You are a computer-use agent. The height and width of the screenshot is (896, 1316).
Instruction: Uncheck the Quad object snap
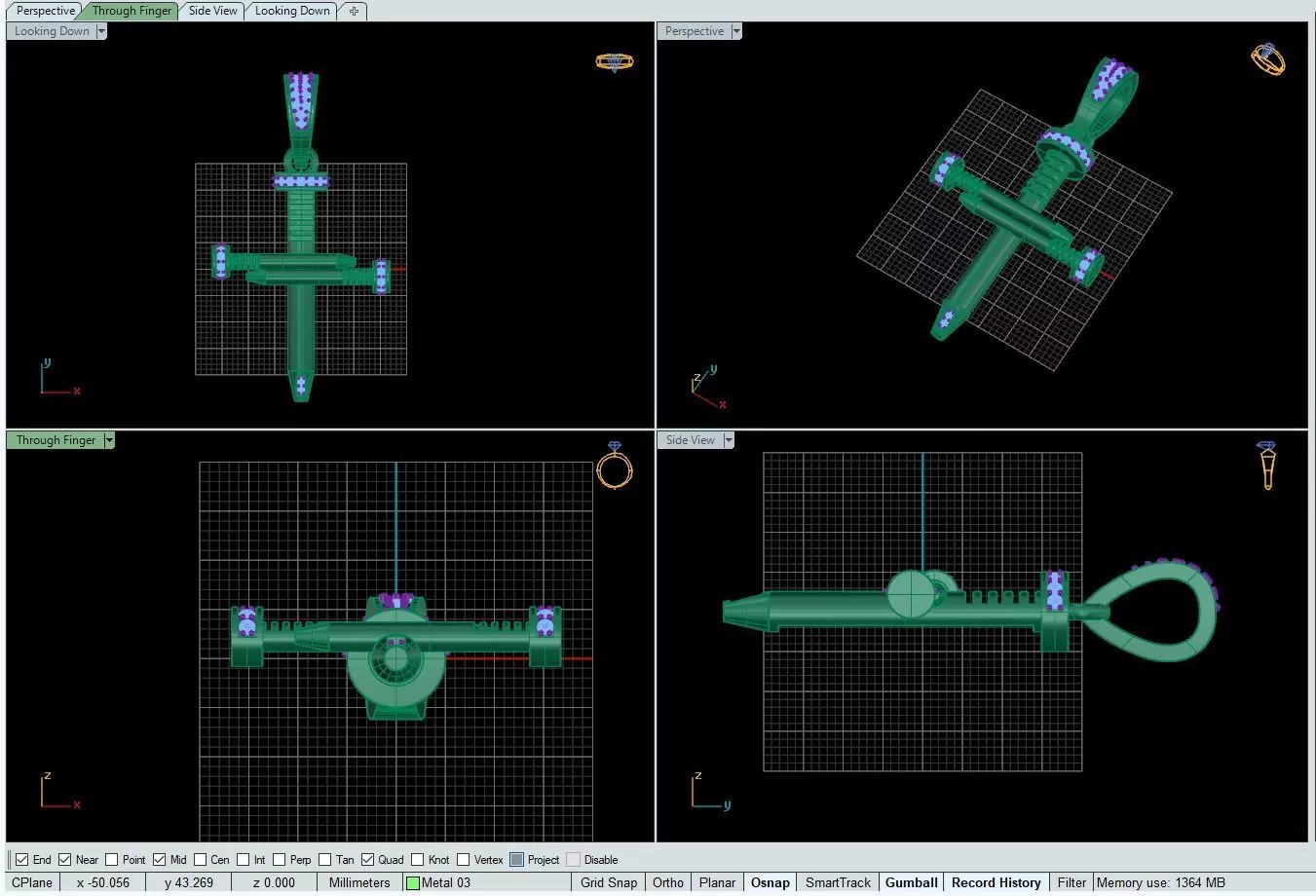(368, 859)
